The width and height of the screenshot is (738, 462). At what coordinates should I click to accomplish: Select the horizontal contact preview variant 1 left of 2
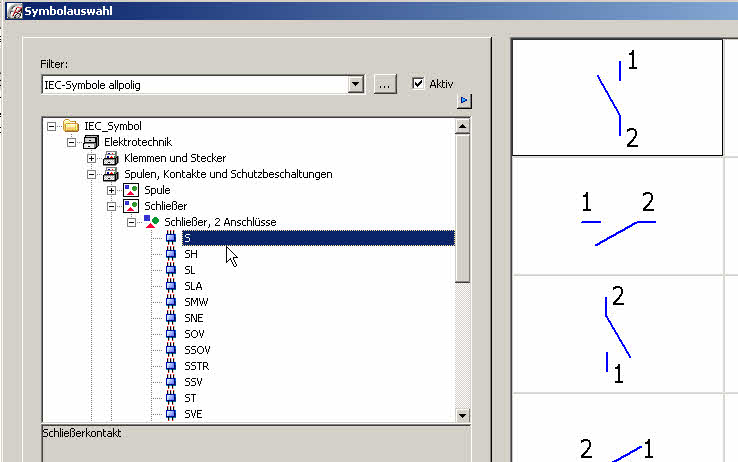(x=617, y=216)
